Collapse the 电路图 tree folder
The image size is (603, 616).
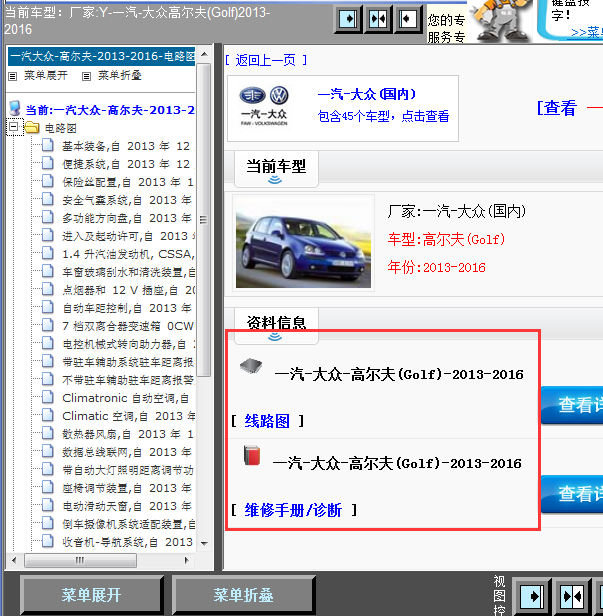point(14,127)
